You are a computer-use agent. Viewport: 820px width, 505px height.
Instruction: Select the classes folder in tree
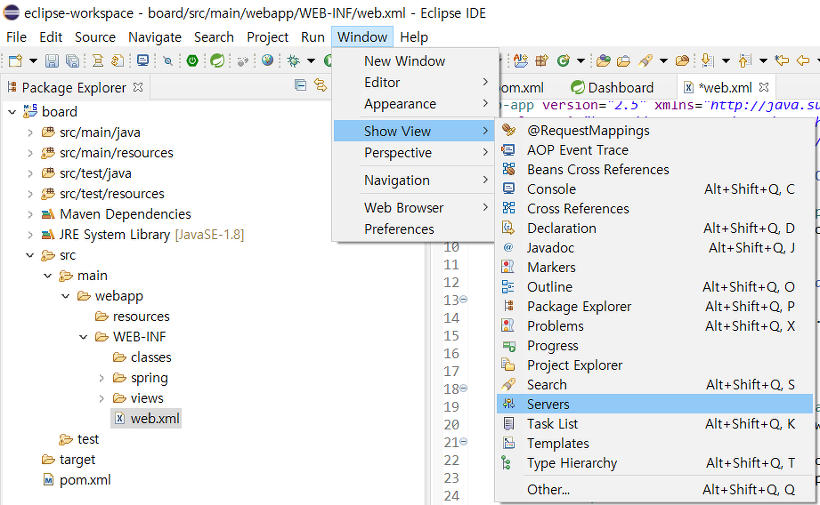click(x=142, y=358)
